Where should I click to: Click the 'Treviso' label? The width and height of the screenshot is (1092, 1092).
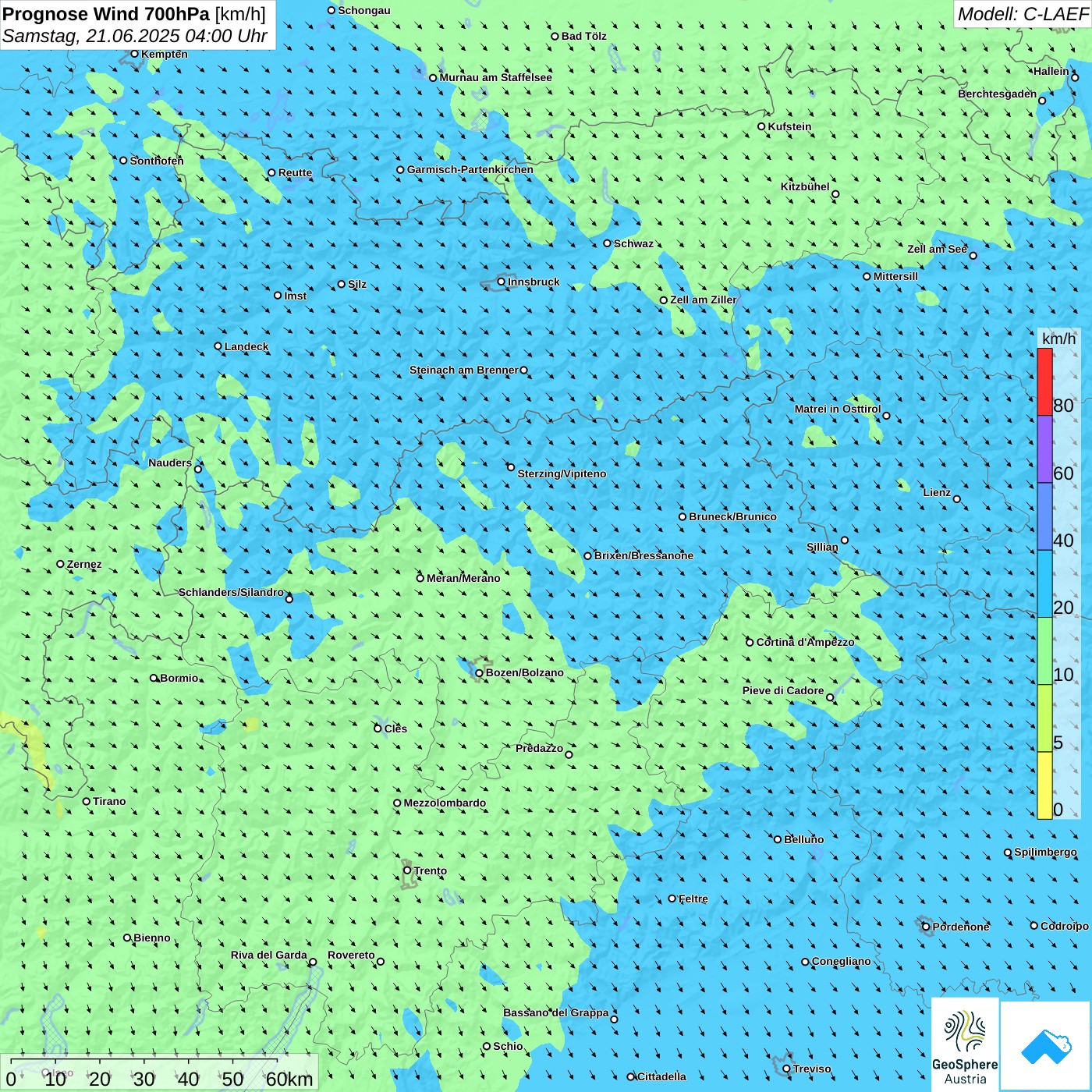point(812,1069)
